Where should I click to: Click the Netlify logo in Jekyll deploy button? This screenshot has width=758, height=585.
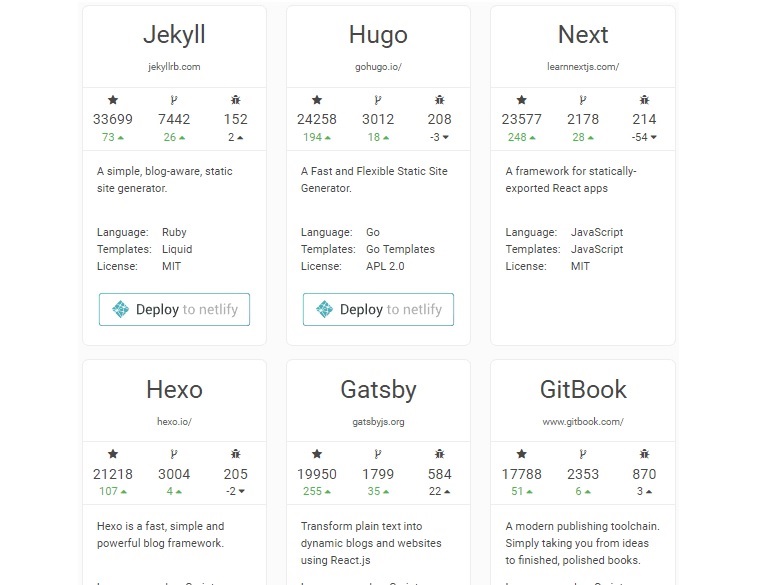(x=120, y=309)
